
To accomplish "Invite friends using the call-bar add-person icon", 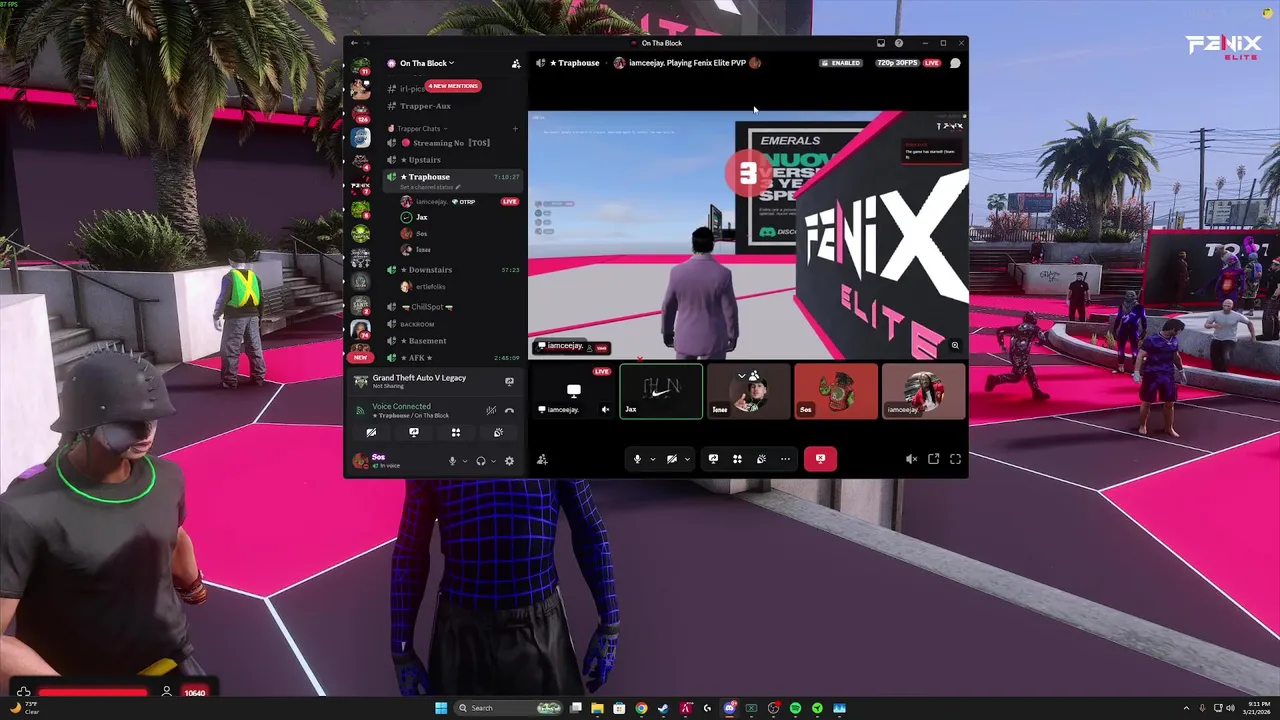I will pos(542,459).
